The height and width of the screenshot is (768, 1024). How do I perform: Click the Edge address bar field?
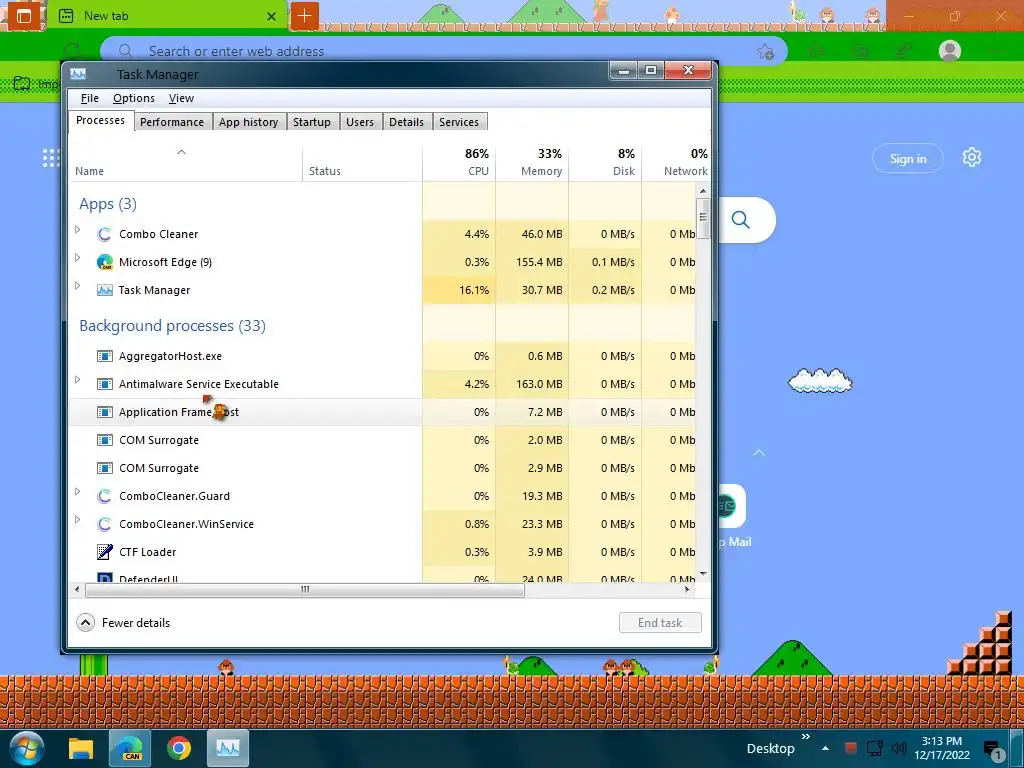coord(444,51)
